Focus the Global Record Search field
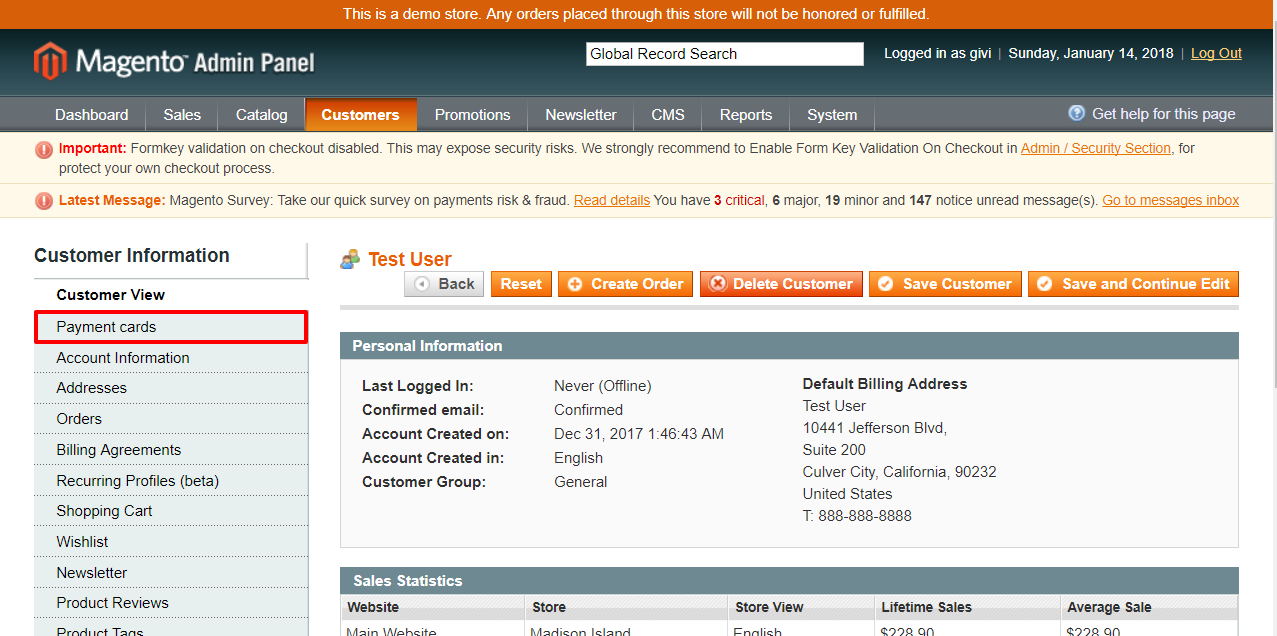The image size is (1277, 636). [x=725, y=54]
